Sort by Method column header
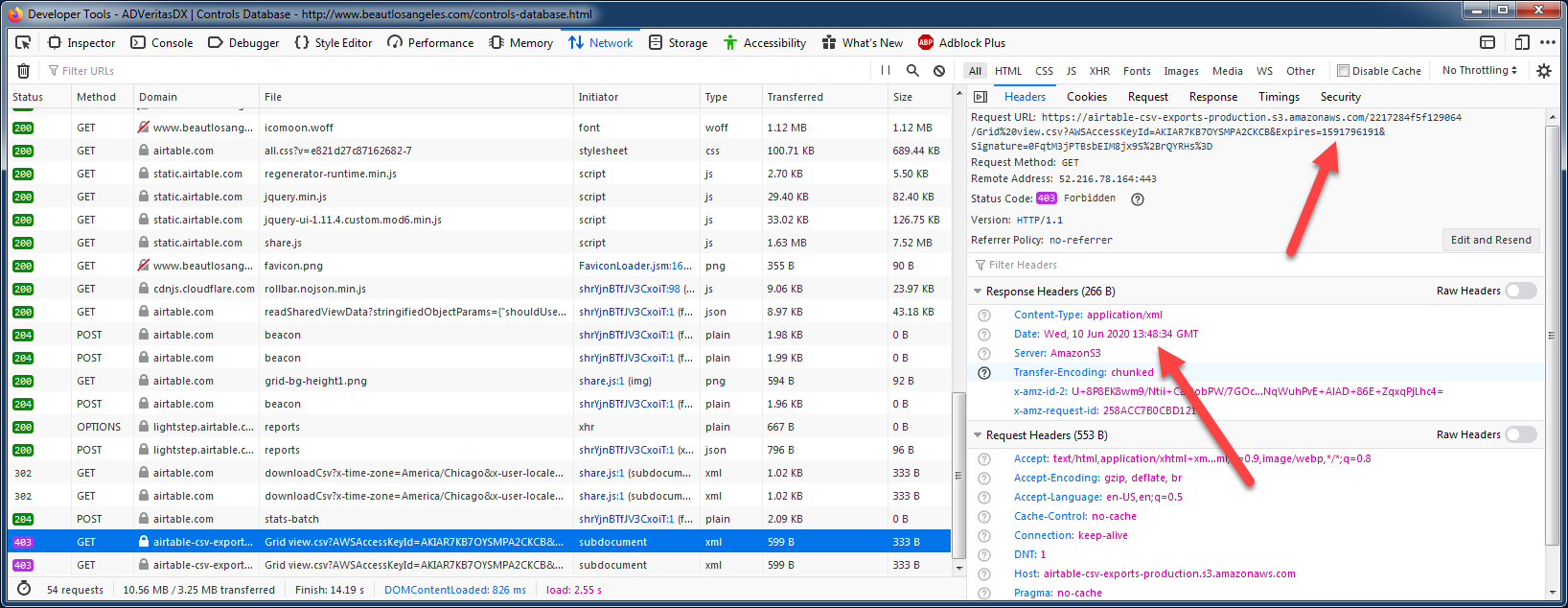Screen dimensions: 1568x608 103,97
